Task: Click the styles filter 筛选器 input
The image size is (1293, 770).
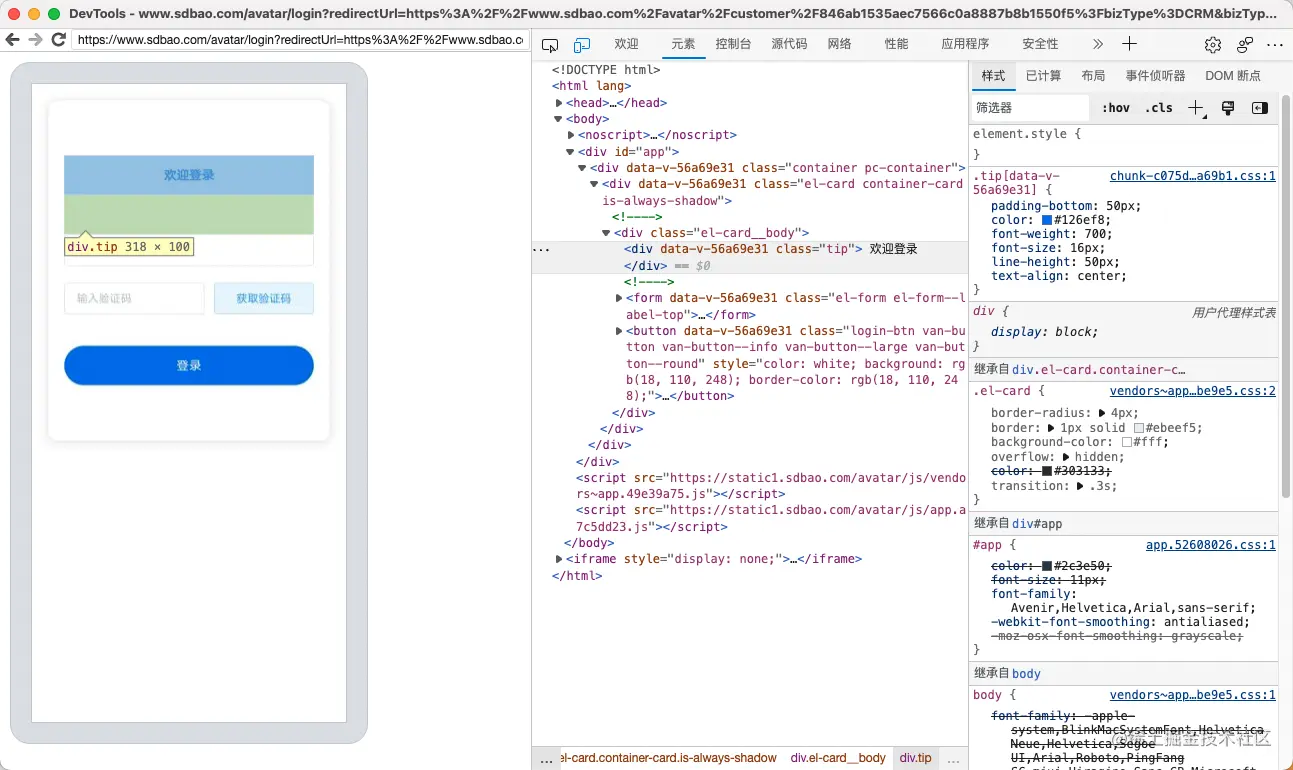Action: coord(1030,108)
